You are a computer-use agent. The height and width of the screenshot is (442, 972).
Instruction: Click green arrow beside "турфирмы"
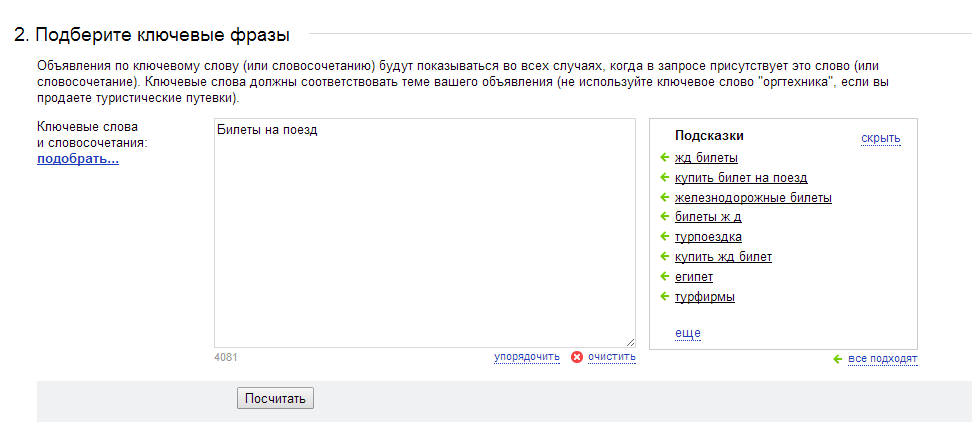click(665, 296)
